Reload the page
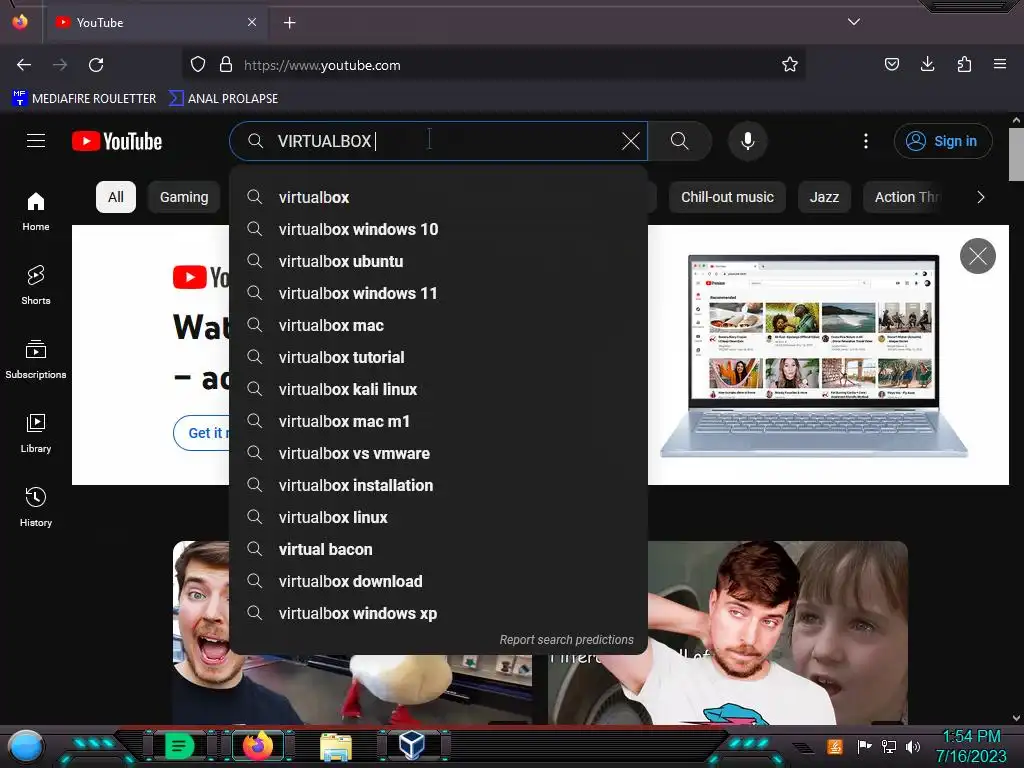The width and height of the screenshot is (1024, 768). coord(96,65)
